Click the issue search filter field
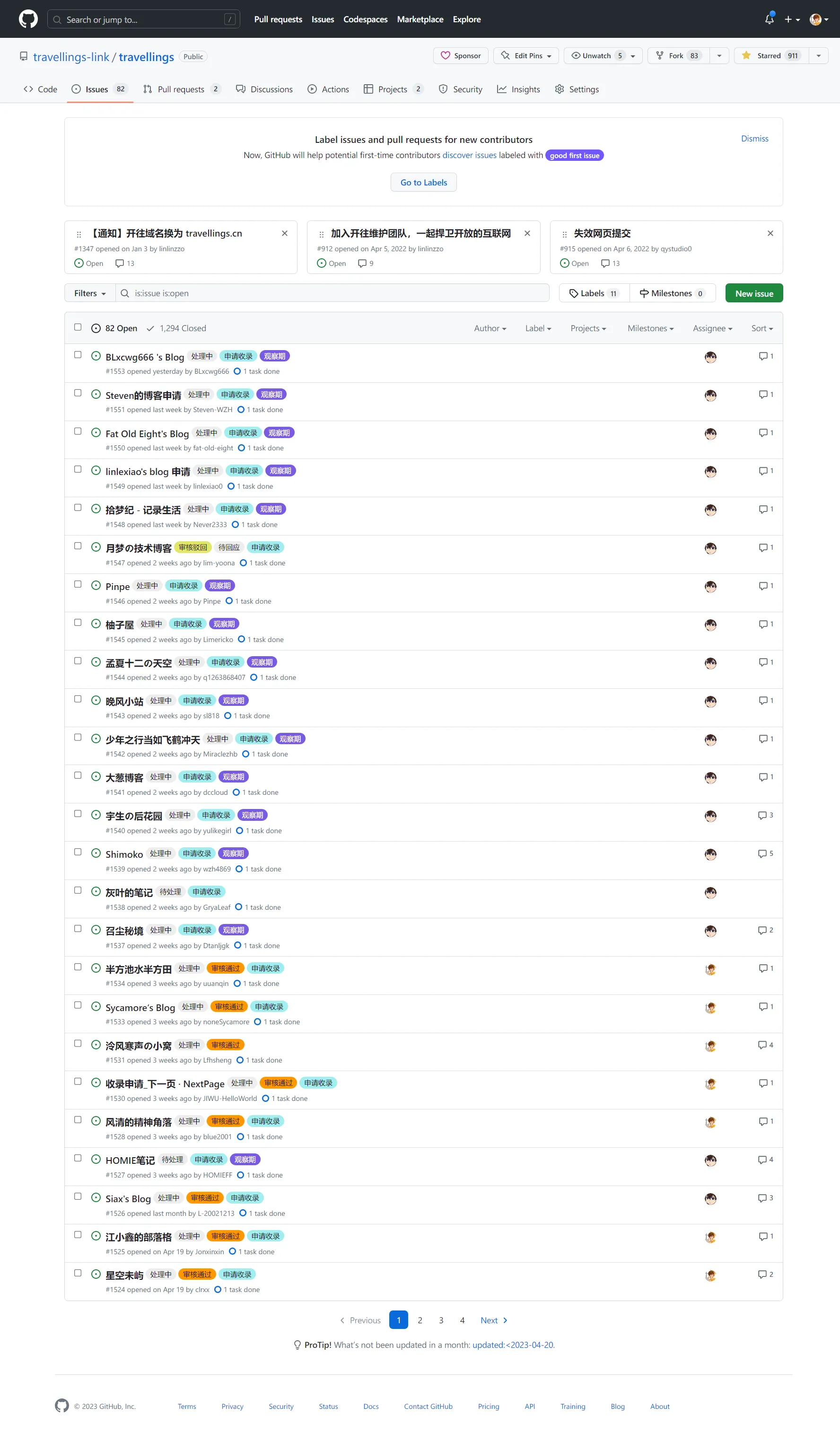The height and width of the screenshot is (1442, 840). point(338,293)
